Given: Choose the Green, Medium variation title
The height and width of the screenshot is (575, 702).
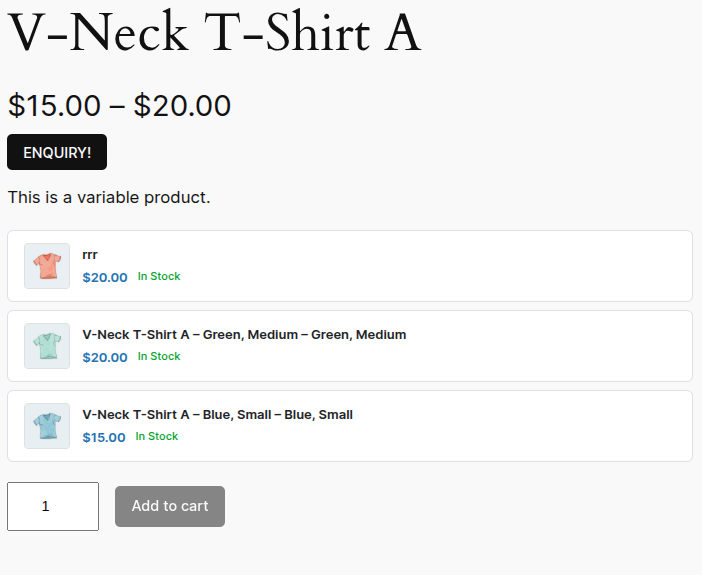Looking at the screenshot, I should pyautogui.click(x=244, y=335).
